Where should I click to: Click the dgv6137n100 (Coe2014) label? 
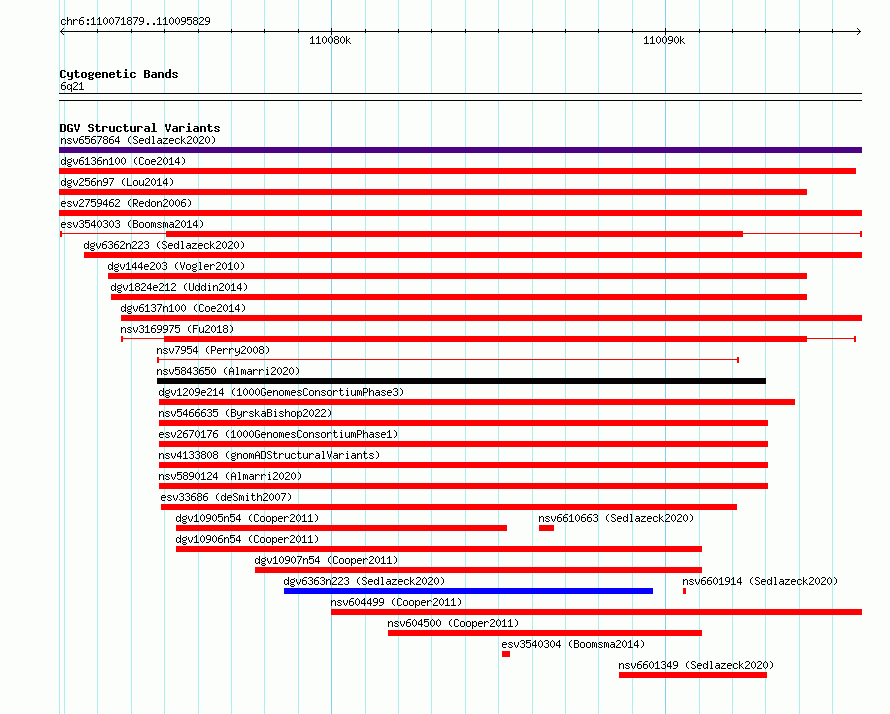tap(183, 308)
